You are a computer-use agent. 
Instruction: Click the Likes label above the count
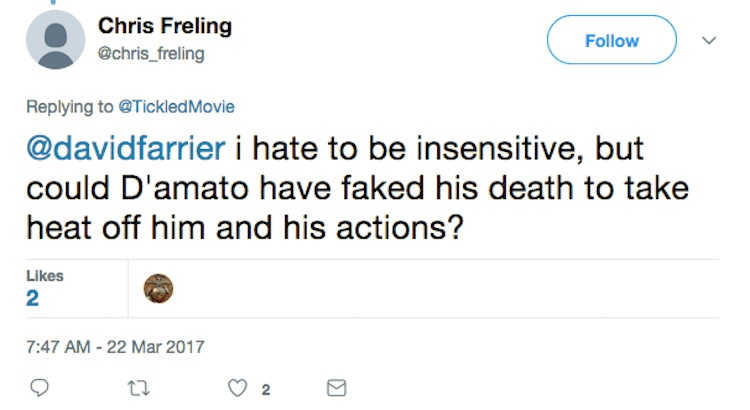tap(45, 274)
